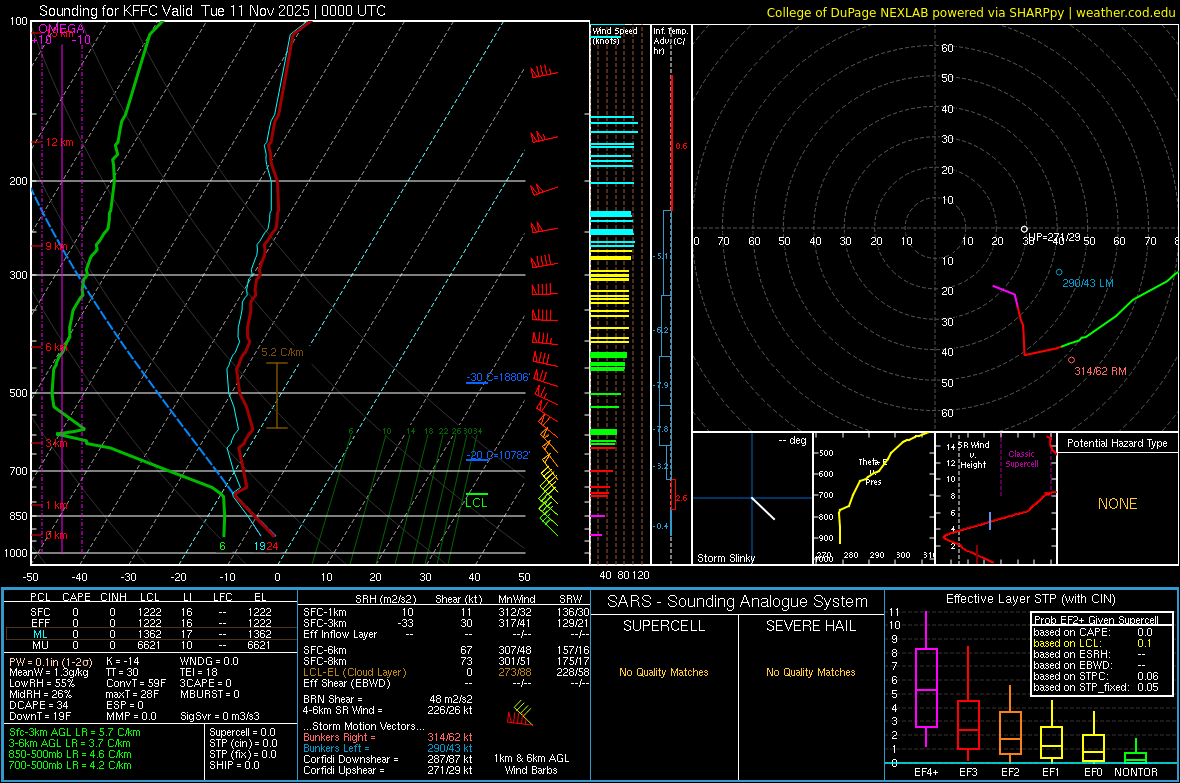Select the 'Inf. Temp. Adv.' panel header
This screenshot has width=1180, height=783.
click(670, 41)
